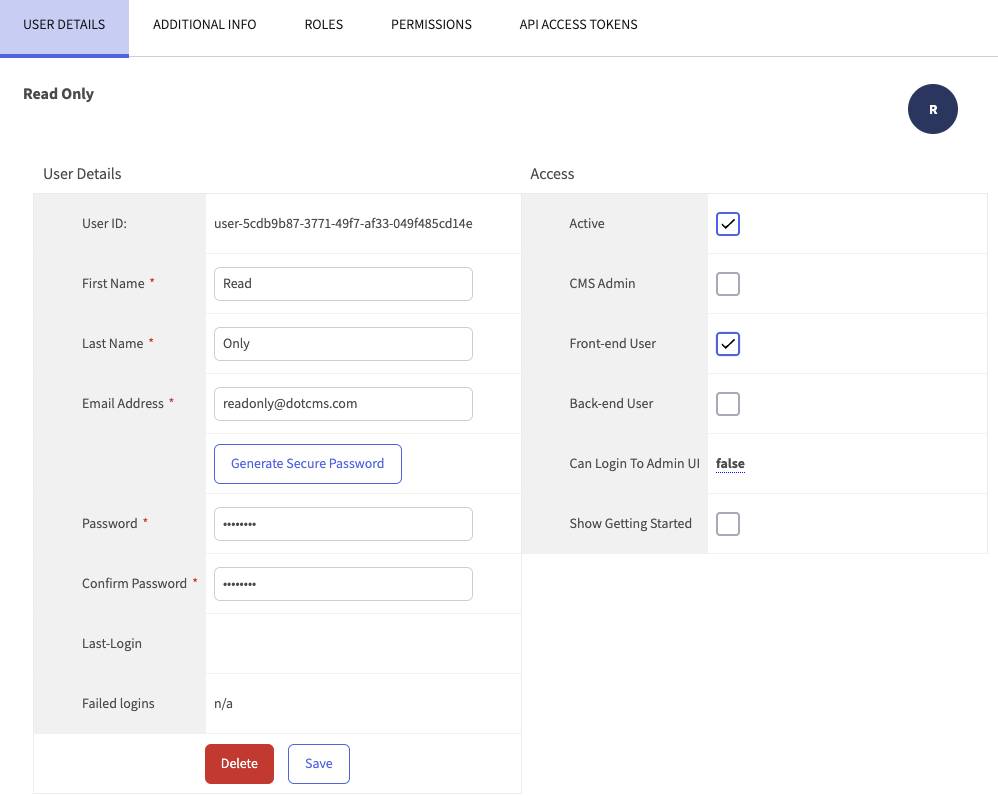Select the User Details tab
Screen dimensions: 998x796
pyautogui.click(x=64, y=25)
